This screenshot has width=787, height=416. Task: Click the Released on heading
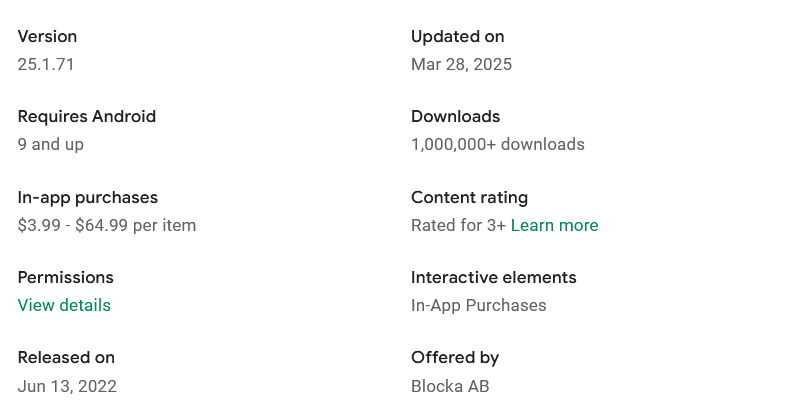point(66,357)
